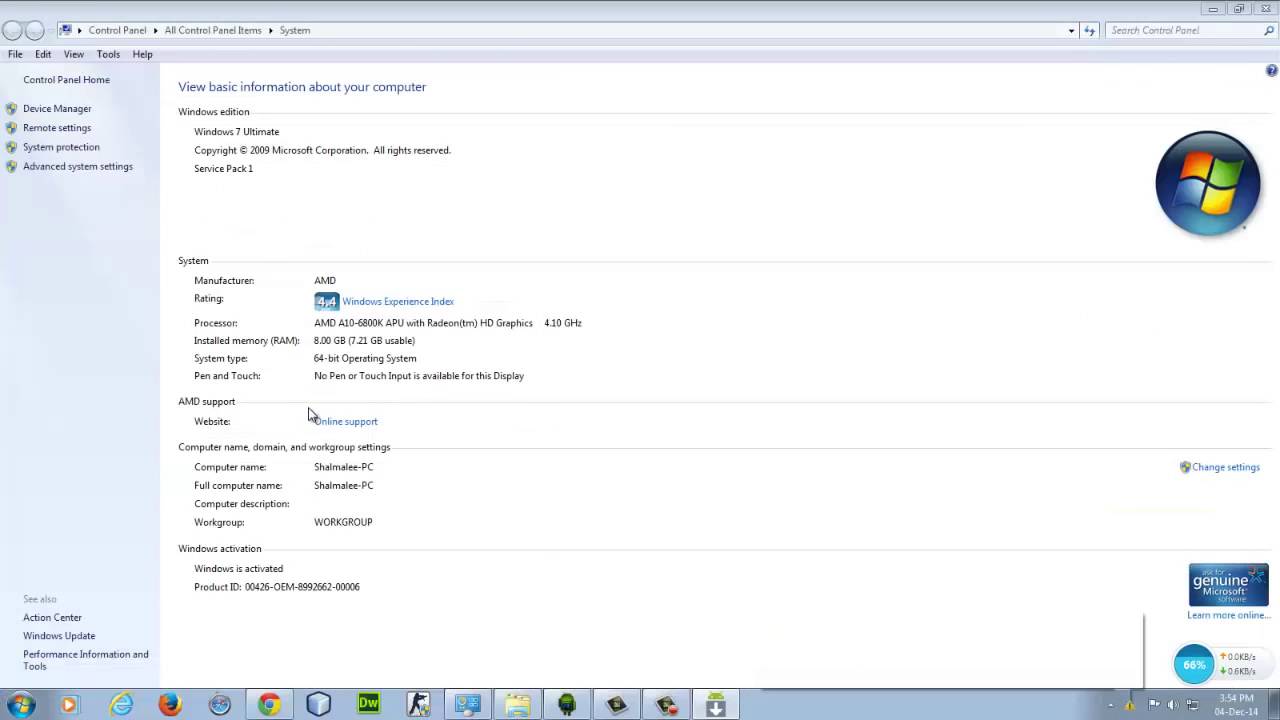Open the Windows Explorer folder icon
1280x720 pixels.
click(517, 705)
